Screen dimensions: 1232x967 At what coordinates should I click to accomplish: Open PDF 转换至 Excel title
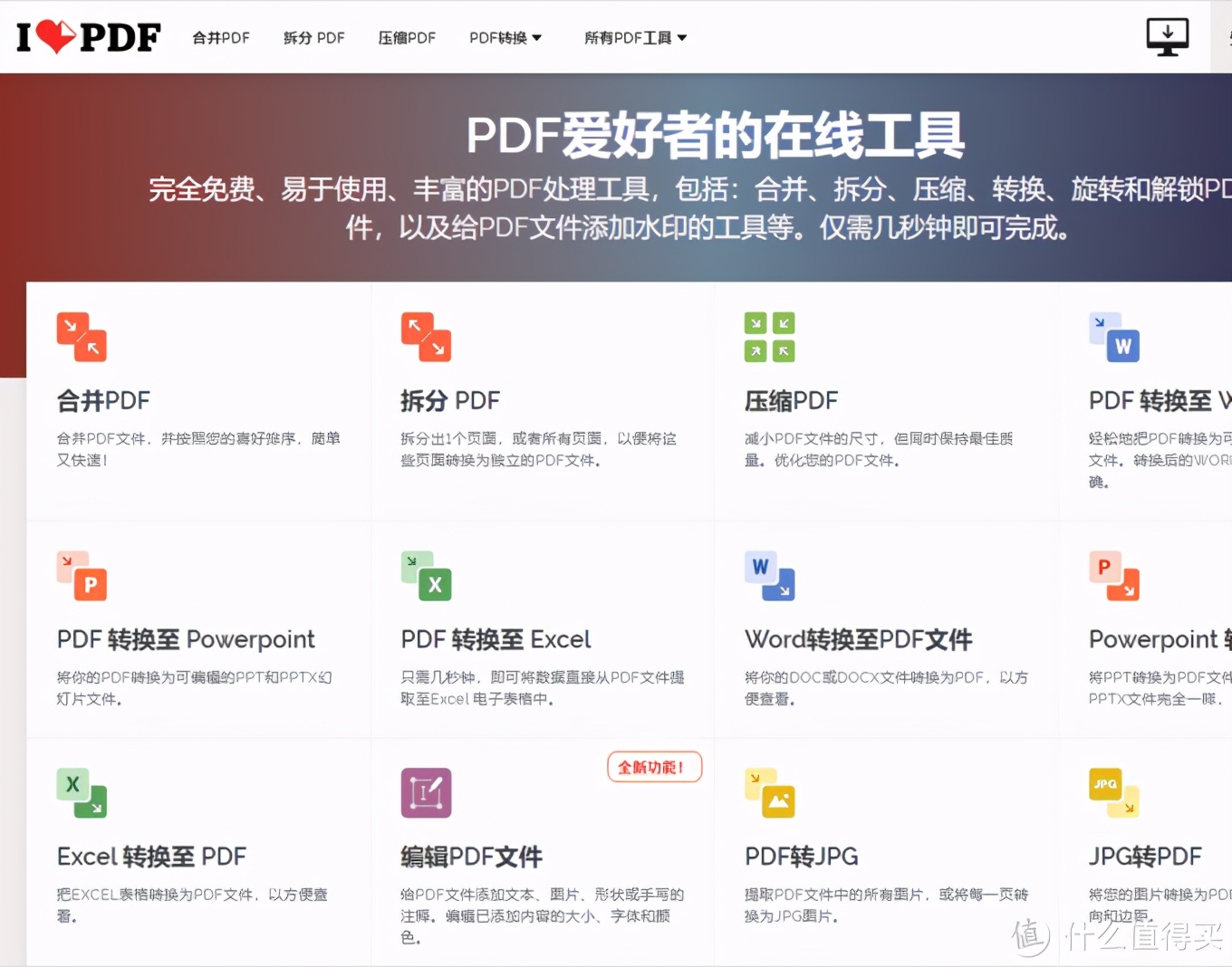pyautogui.click(x=496, y=639)
